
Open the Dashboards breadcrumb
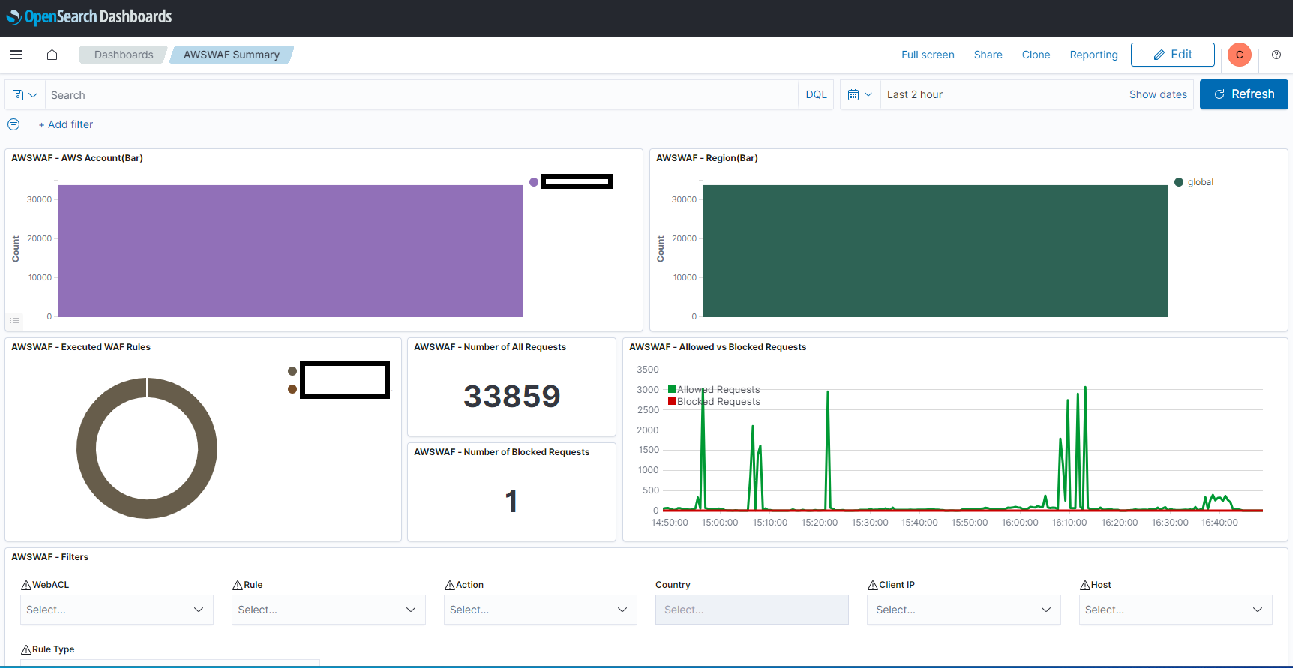pos(123,55)
